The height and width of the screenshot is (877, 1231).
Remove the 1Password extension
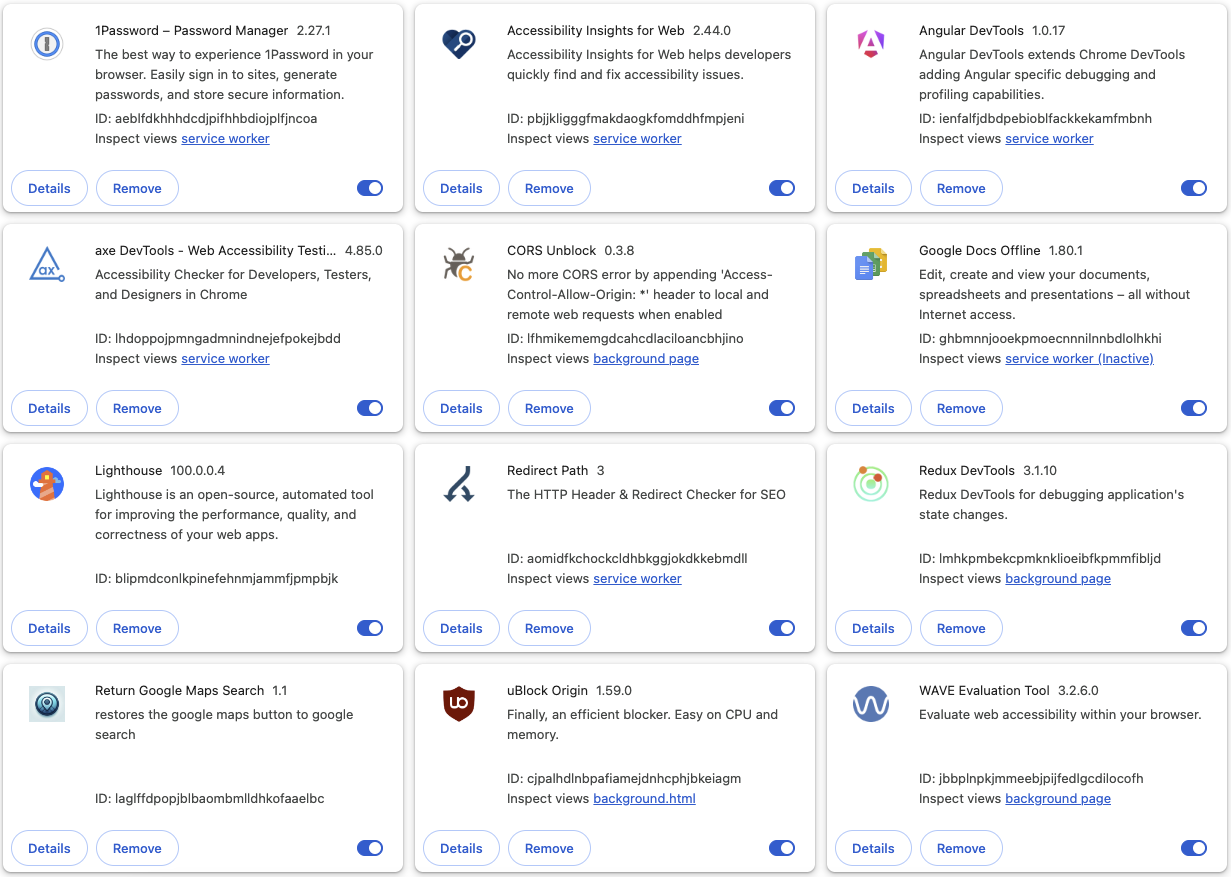(137, 188)
